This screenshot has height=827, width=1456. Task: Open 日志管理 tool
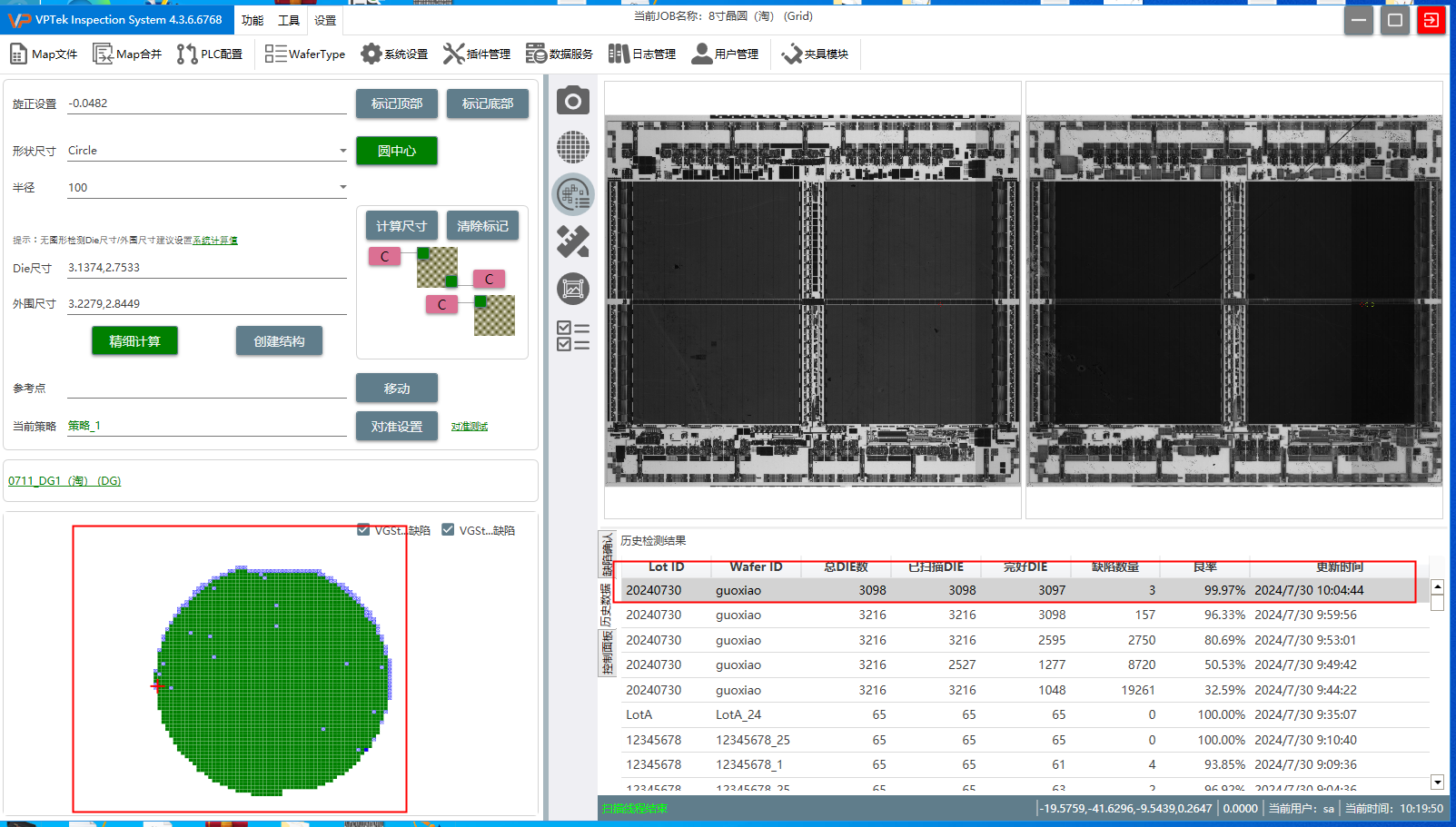pos(642,54)
